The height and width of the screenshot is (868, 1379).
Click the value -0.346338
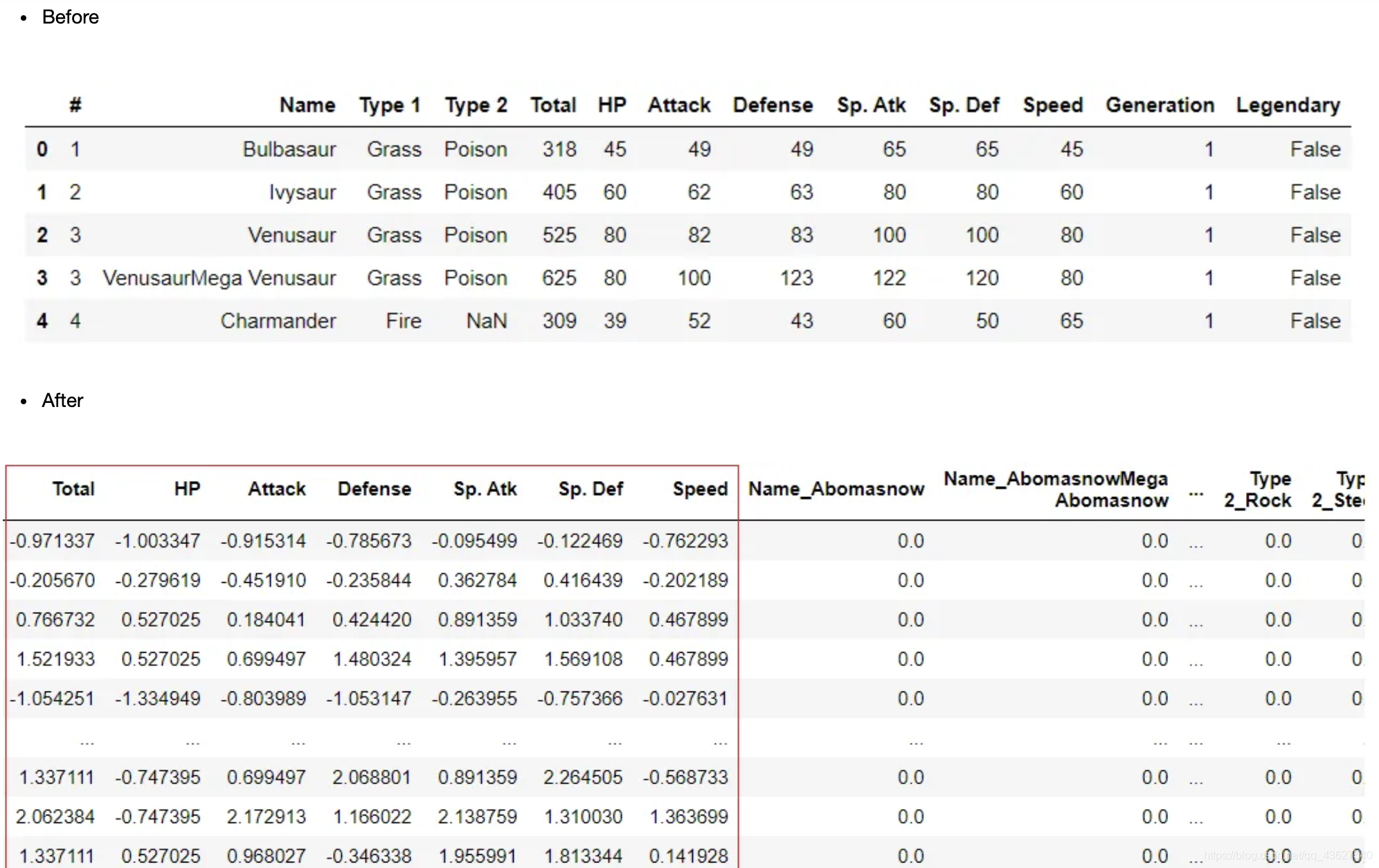click(369, 856)
